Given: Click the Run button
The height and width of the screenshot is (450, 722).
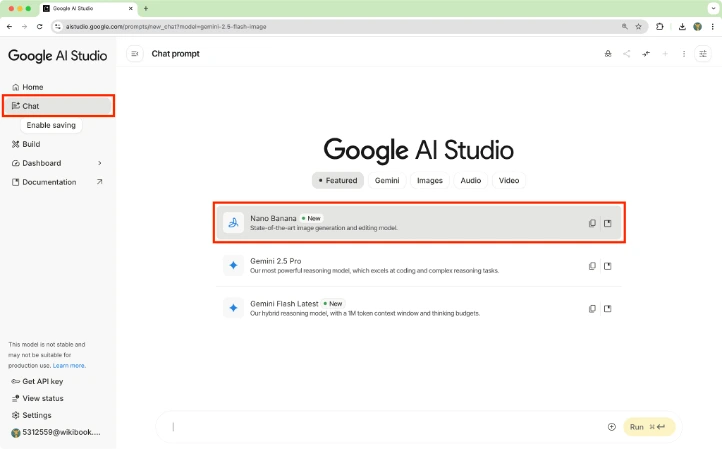Looking at the screenshot, I should [649, 427].
